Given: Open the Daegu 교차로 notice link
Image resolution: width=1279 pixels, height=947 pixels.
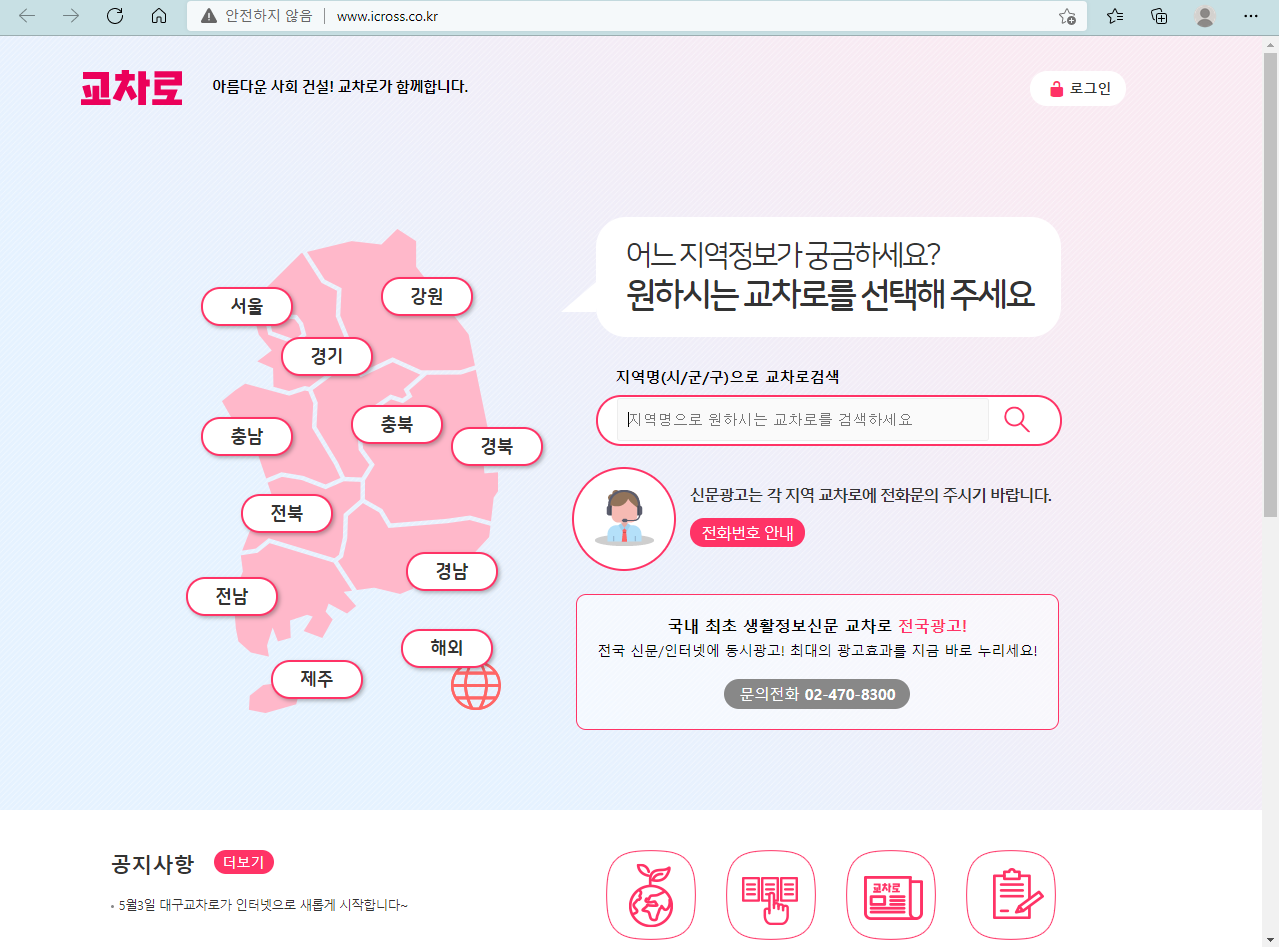Looking at the screenshot, I should (x=263, y=905).
